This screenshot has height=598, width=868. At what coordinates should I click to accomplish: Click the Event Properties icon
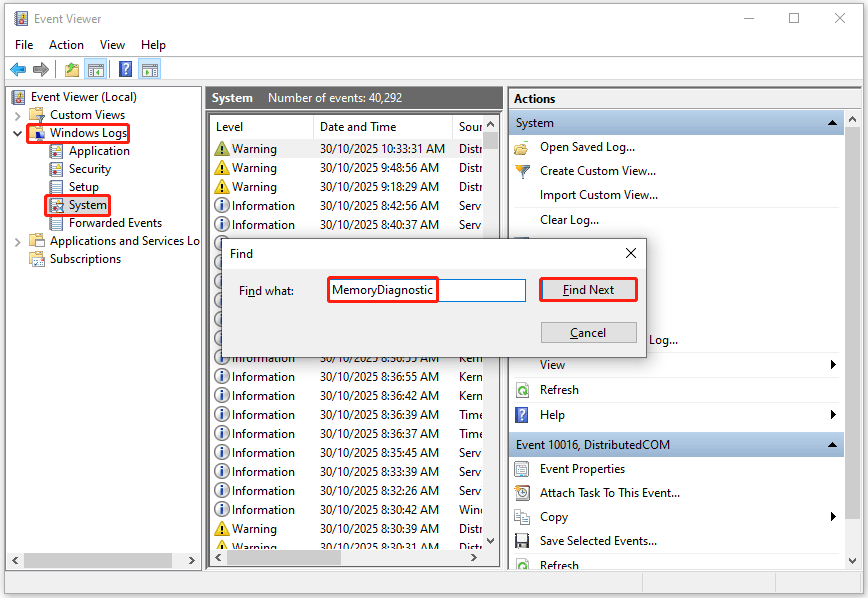click(x=522, y=468)
